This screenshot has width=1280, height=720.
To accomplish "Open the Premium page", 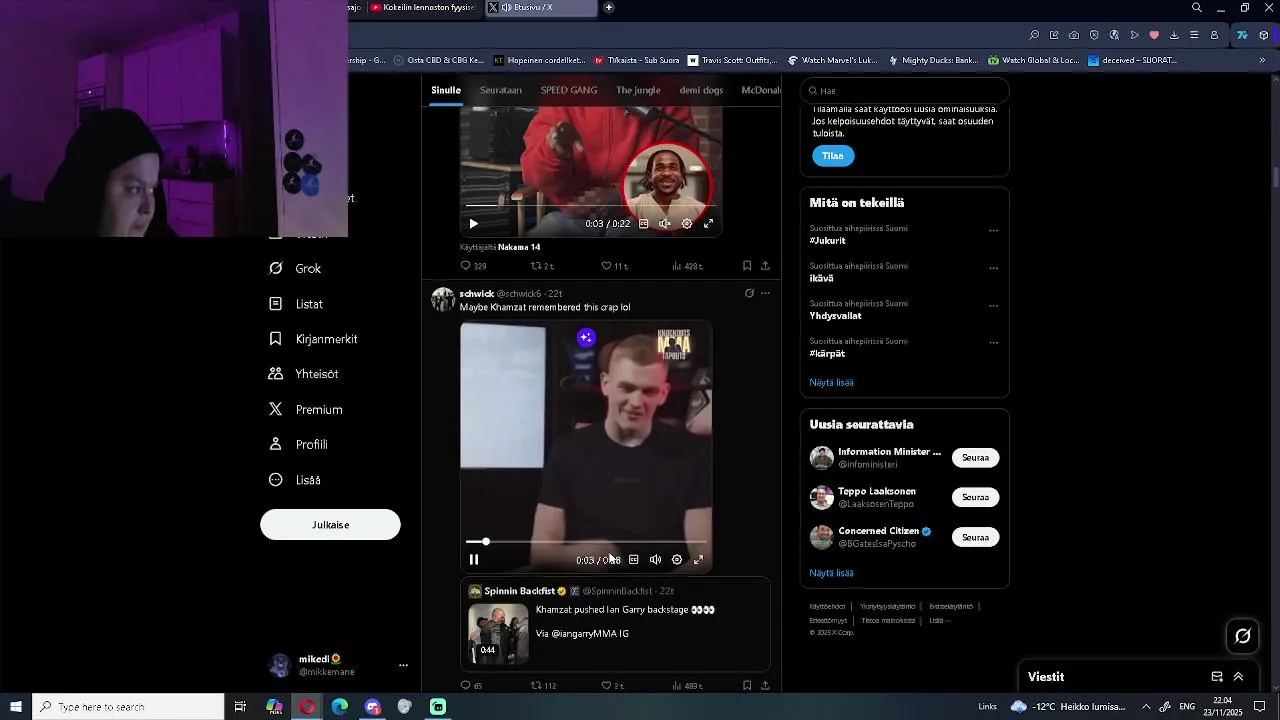I will tap(305, 409).
